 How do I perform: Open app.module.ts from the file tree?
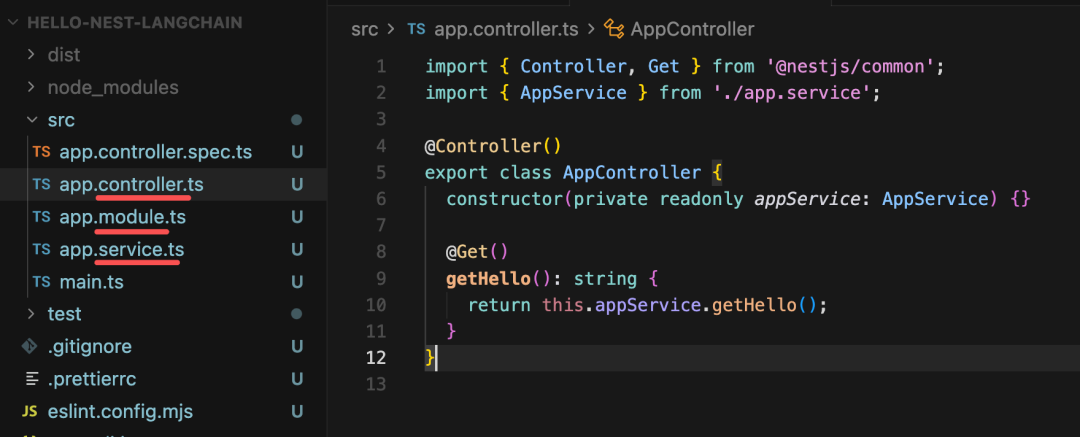(x=123, y=217)
